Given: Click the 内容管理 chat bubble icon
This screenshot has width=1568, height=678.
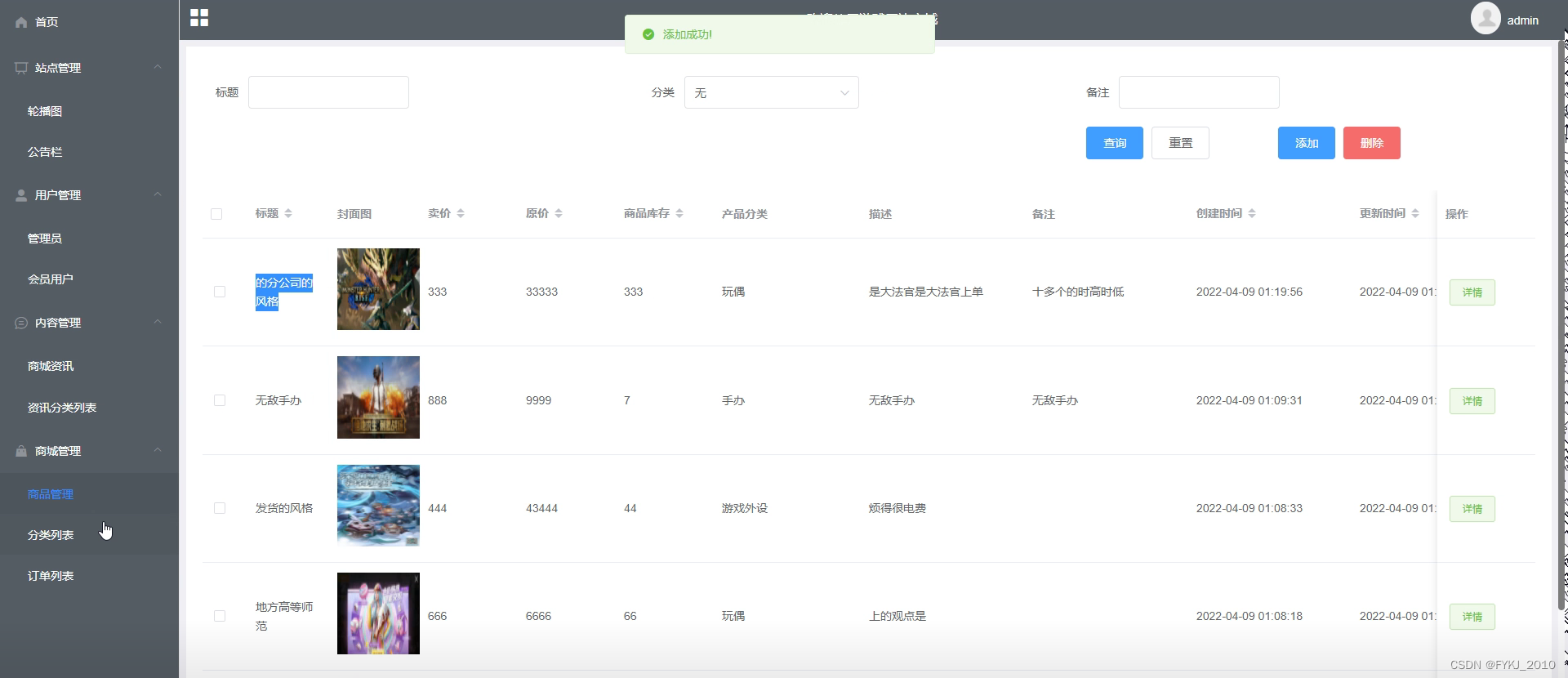Looking at the screenshot, I should pos(21,323).
